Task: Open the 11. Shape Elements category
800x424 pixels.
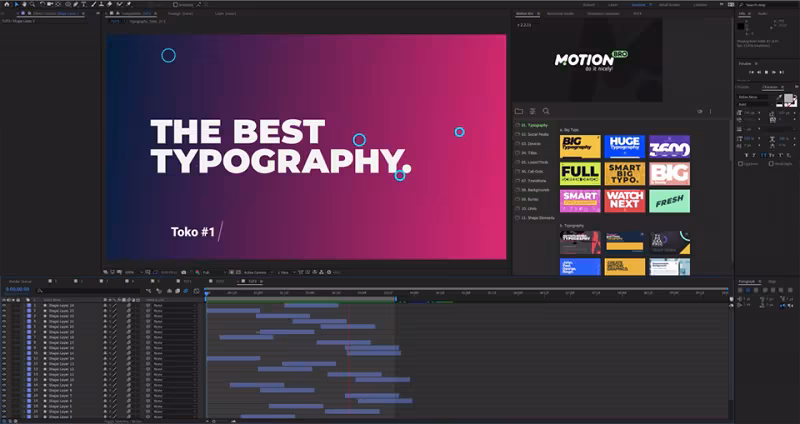Action: click(x=537, y=218)
